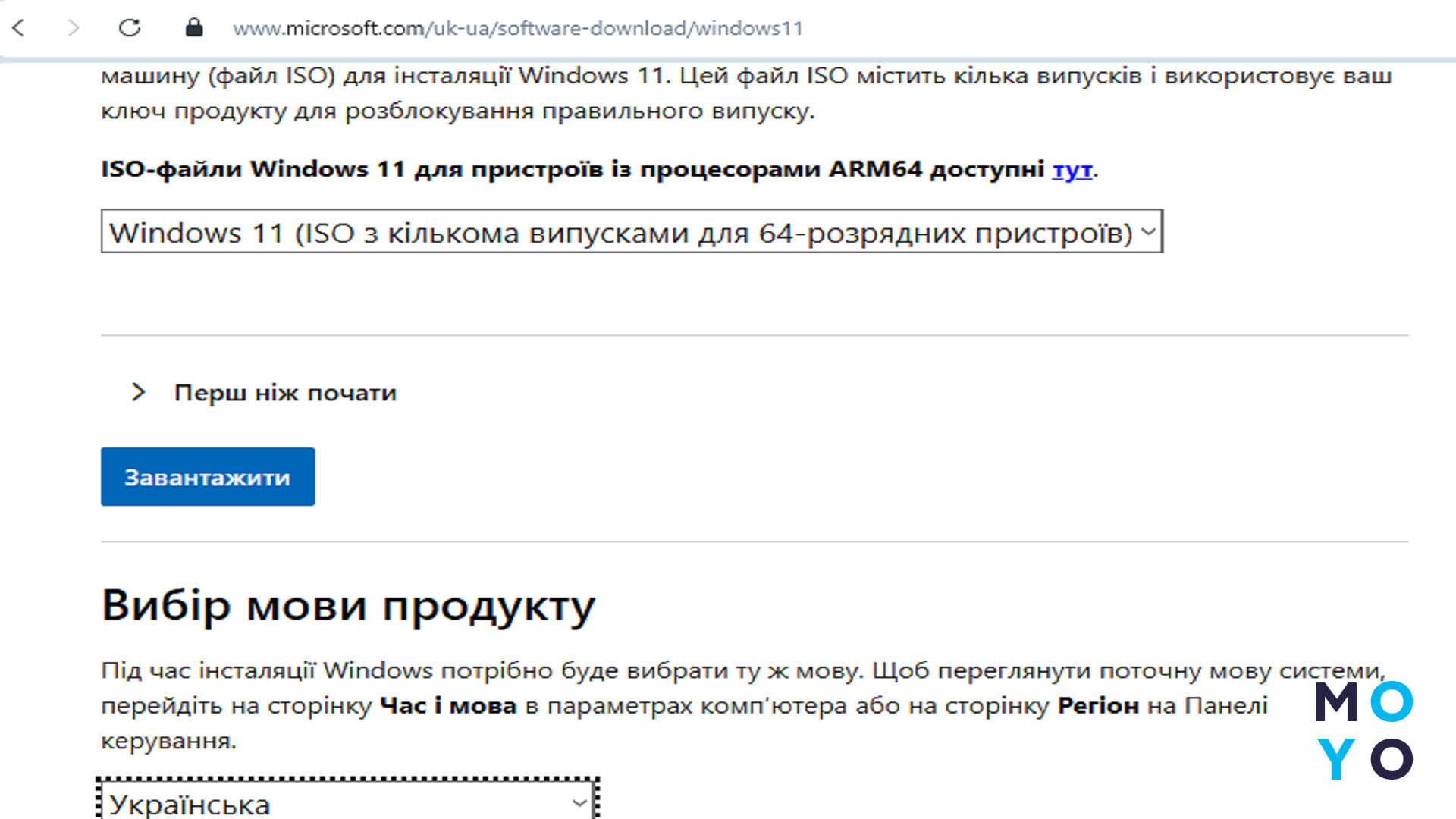Reload the page with the refresh icon
1456x819 pixels.
point(129,29)
